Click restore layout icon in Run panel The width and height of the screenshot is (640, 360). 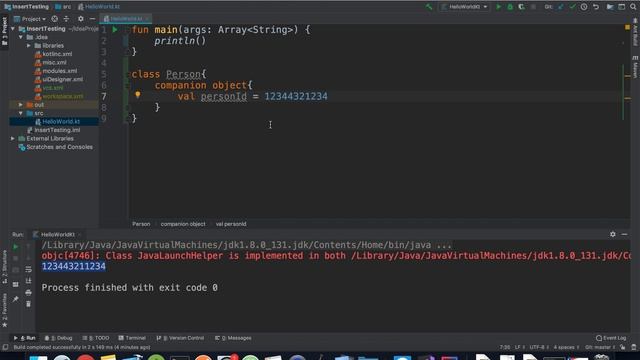(x=16, y=284)
